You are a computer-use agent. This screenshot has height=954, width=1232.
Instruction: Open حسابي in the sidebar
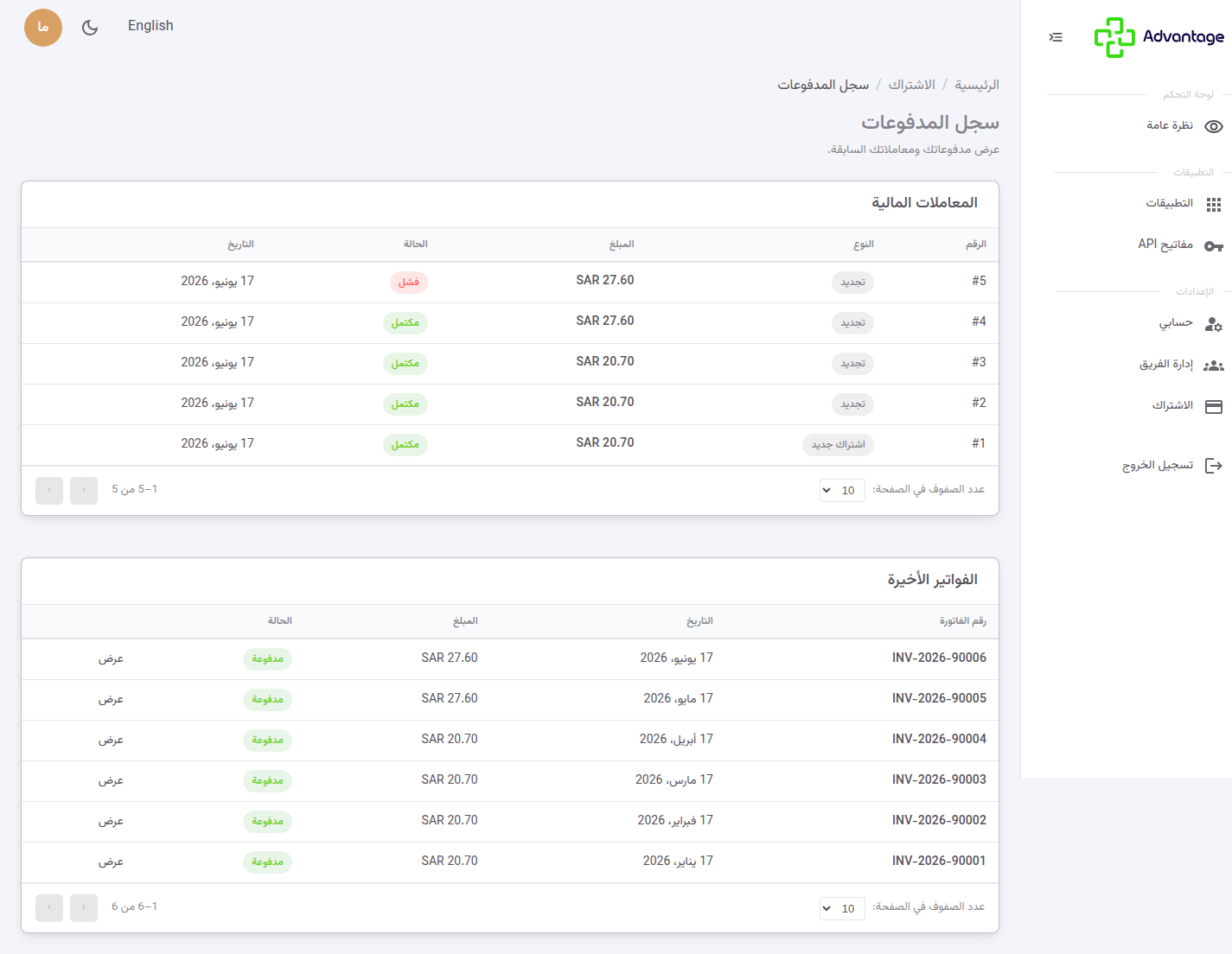[1176, 323]
